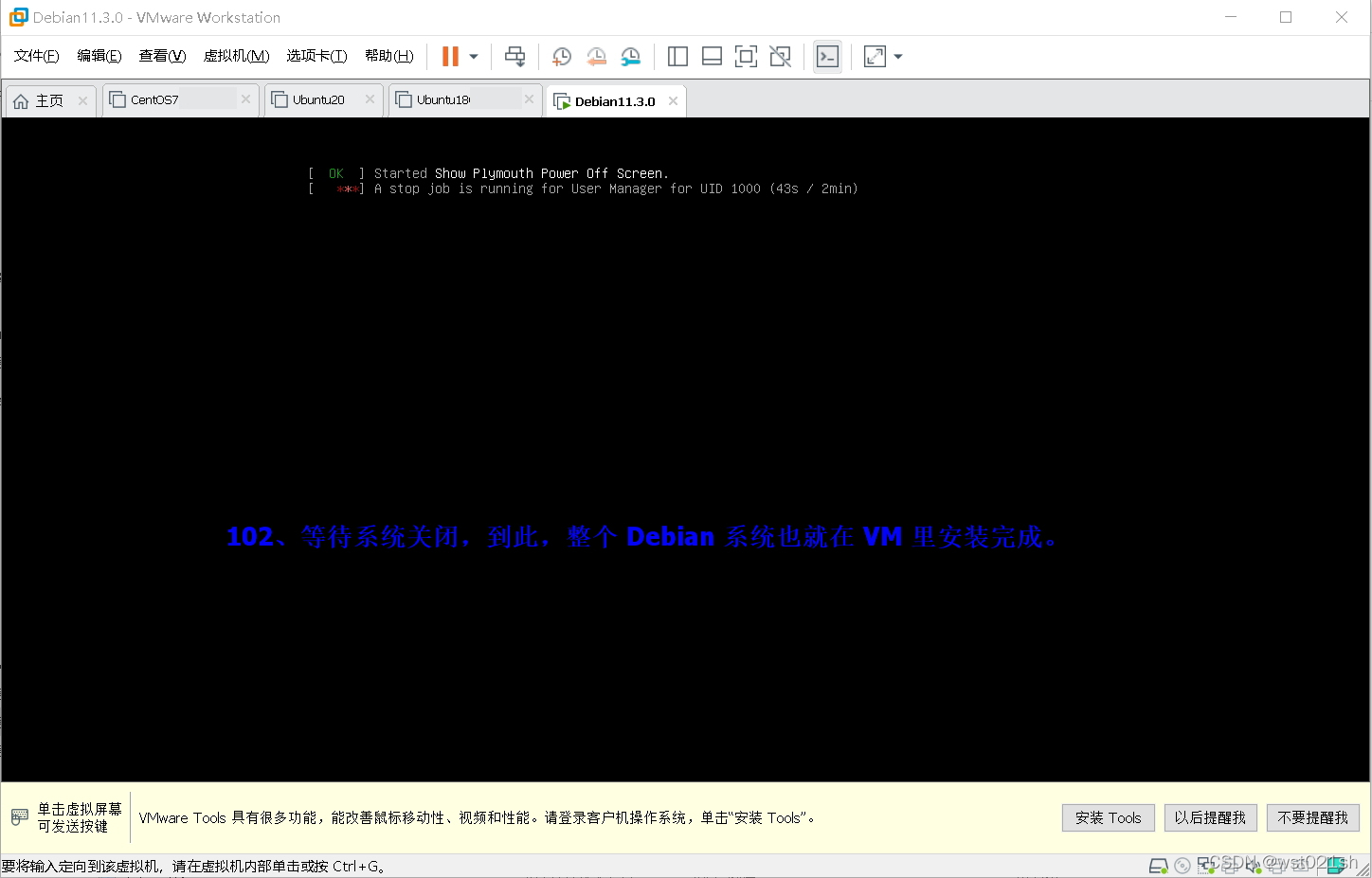
Task: Click the 以后提醒我 button
Action: click(1210, 817)
